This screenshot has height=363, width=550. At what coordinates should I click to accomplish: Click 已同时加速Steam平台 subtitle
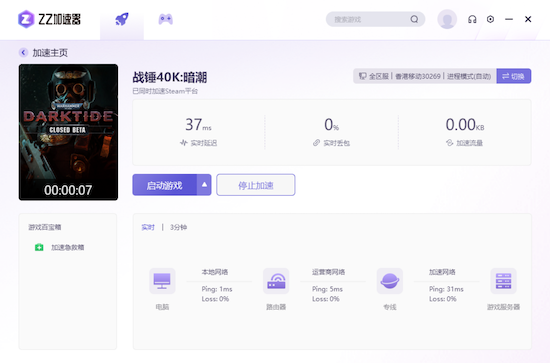point(165,91)
